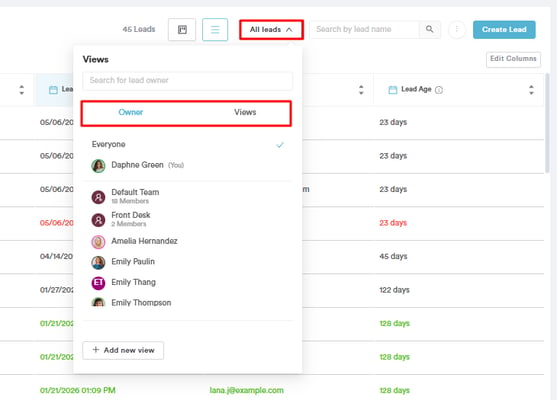
Task: Click the search magnifier icon
Action: 429,29
